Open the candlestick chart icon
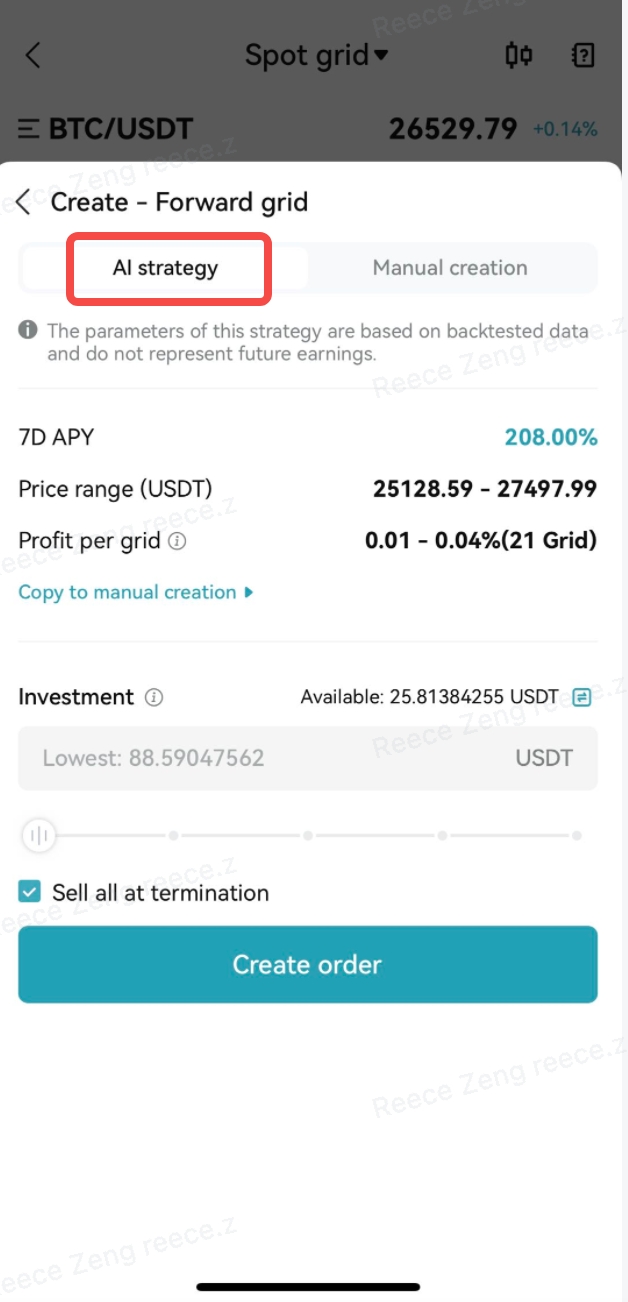The width and height of the screenshot is (628, 1302). (518, 55)
